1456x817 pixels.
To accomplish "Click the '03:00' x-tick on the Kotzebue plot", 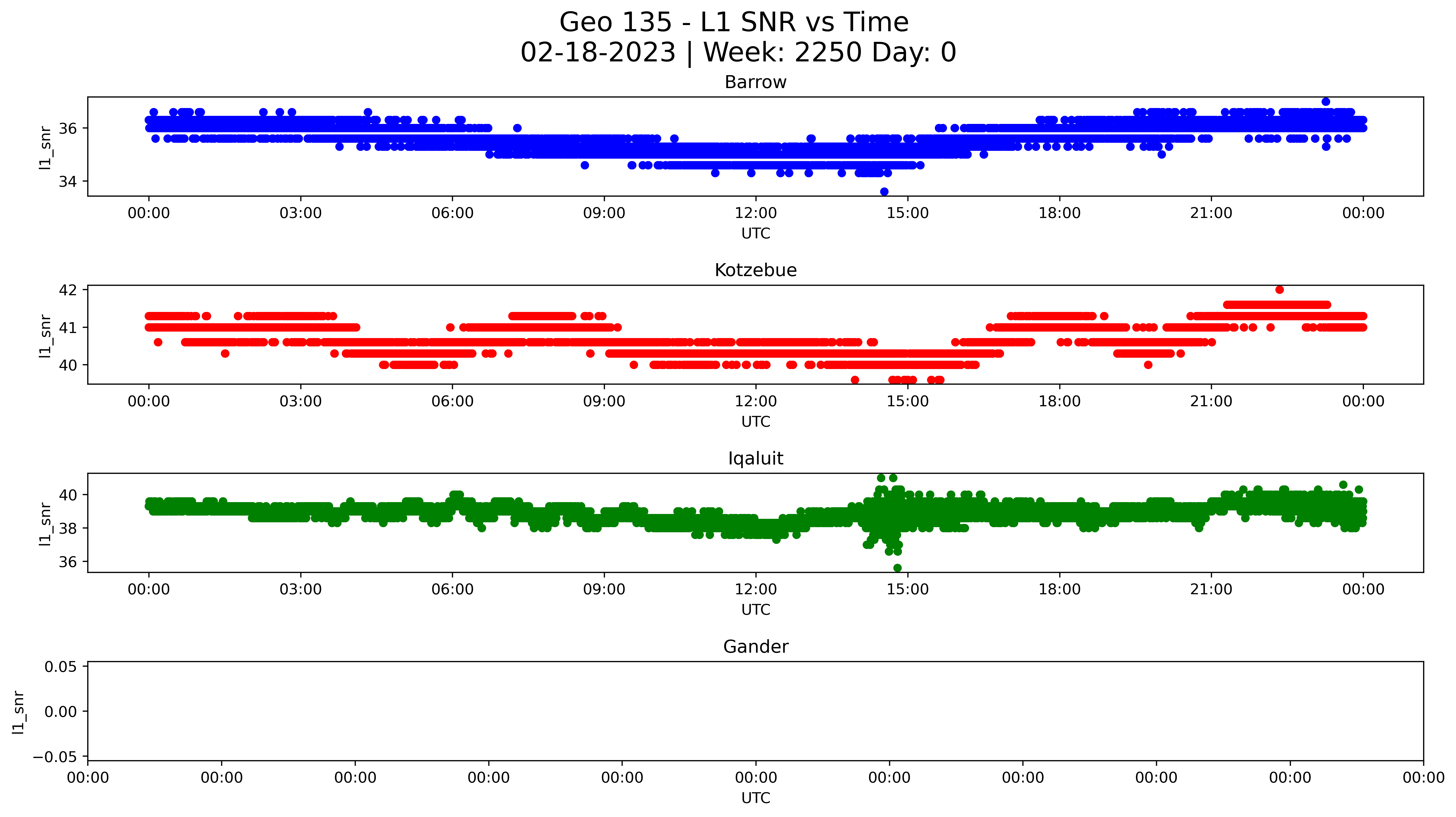I will [301, 401].
